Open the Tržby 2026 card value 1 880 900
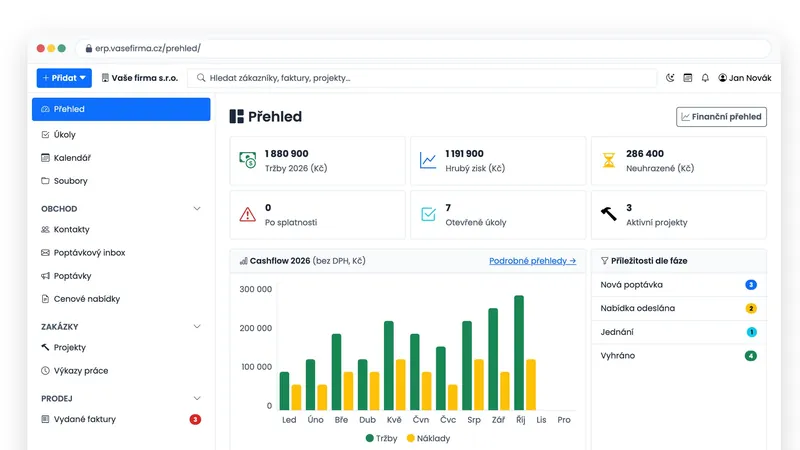The width and height of the screenshot is (800, 450). (287, 154)
